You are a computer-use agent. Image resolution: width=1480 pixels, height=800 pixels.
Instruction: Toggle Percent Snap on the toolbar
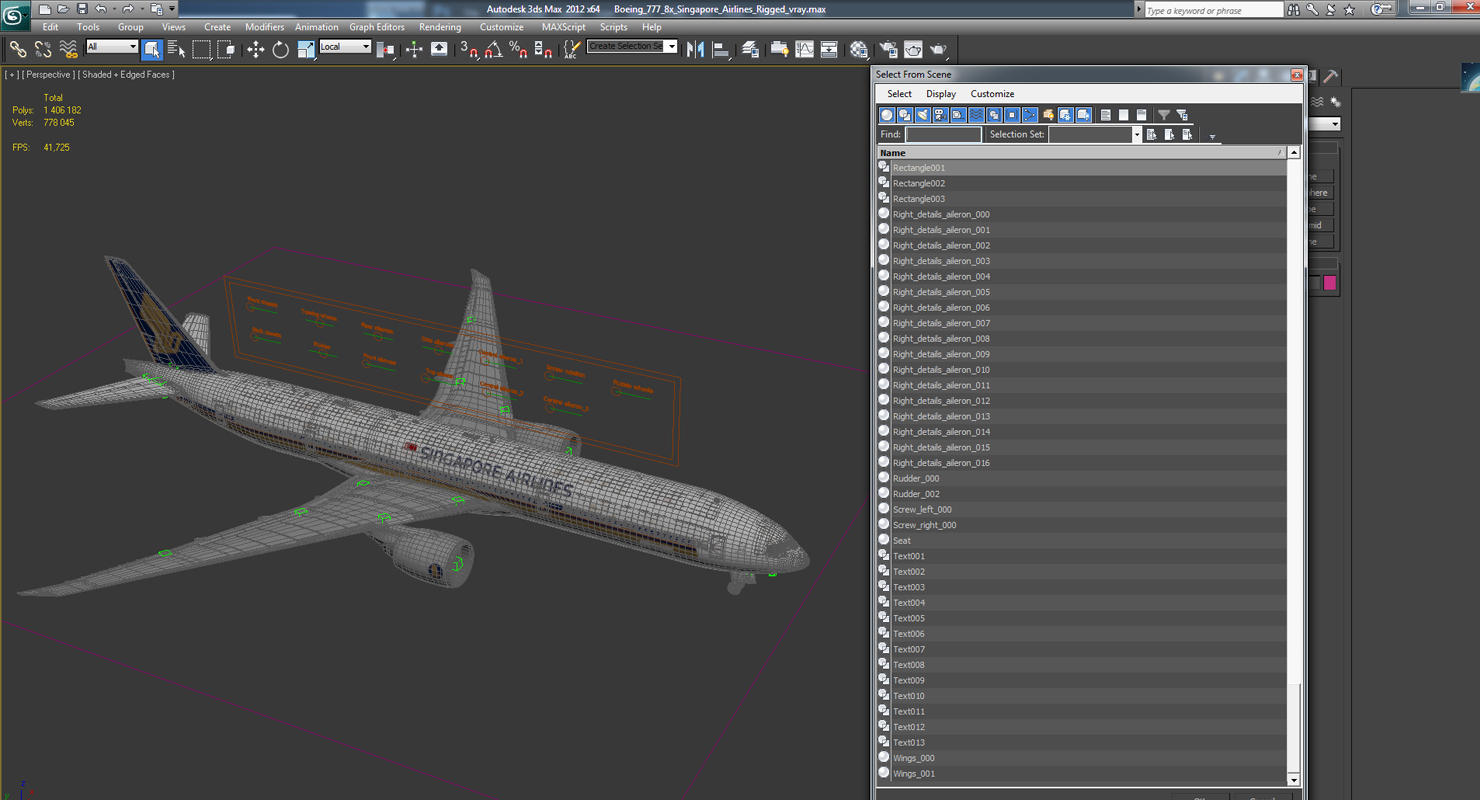click(x=518, y=49)
